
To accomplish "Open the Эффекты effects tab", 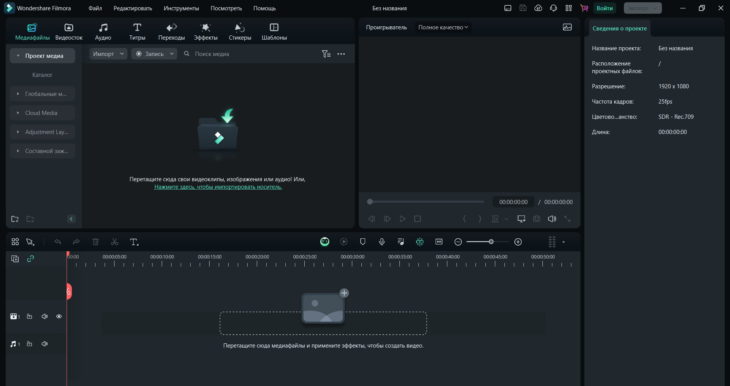I will click(x=205, y=32).
